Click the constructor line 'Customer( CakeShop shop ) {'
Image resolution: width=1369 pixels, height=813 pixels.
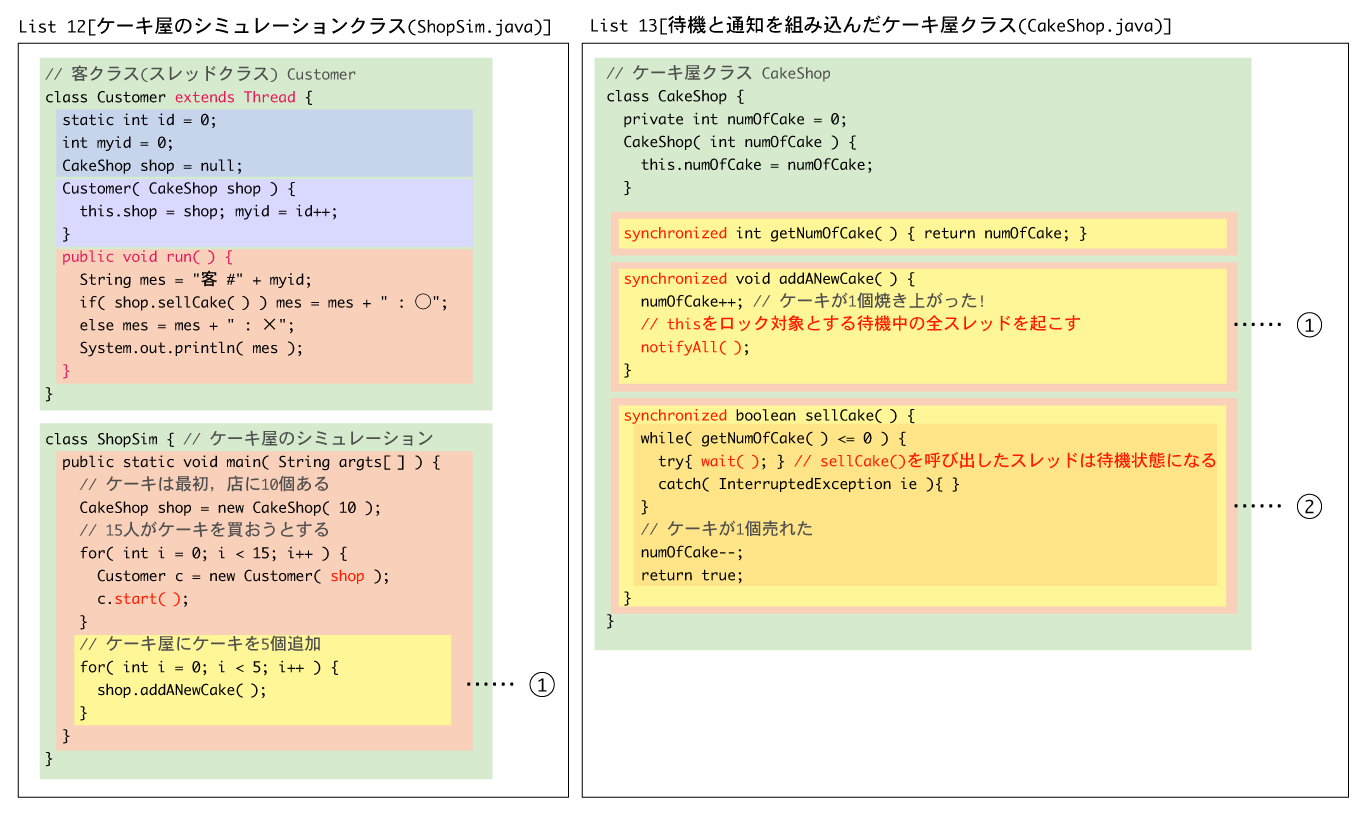pyautogui.click(x=178, y=189)
